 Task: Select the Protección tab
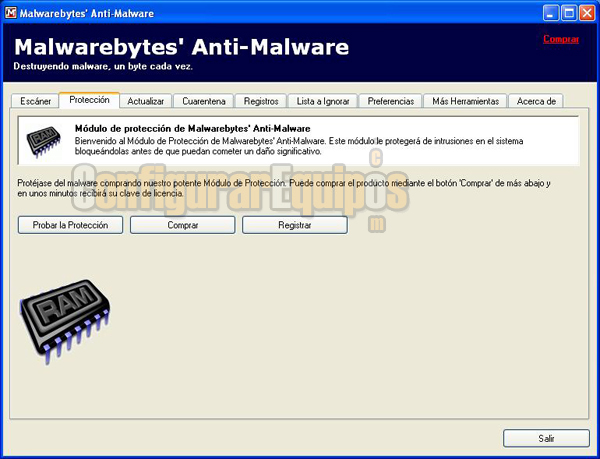click(x=89, y=100)
